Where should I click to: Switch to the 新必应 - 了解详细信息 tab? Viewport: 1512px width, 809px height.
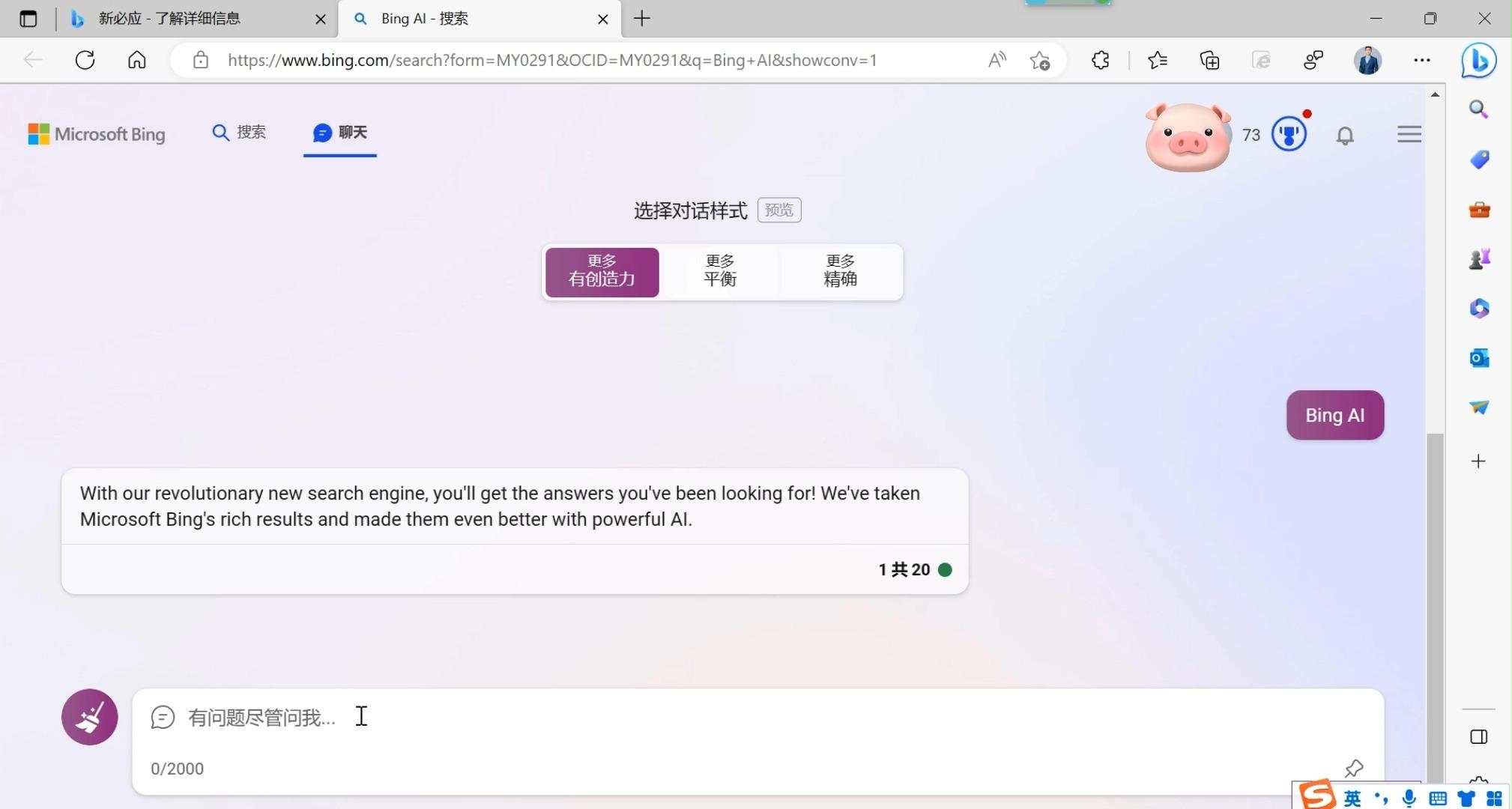point(169,19)
